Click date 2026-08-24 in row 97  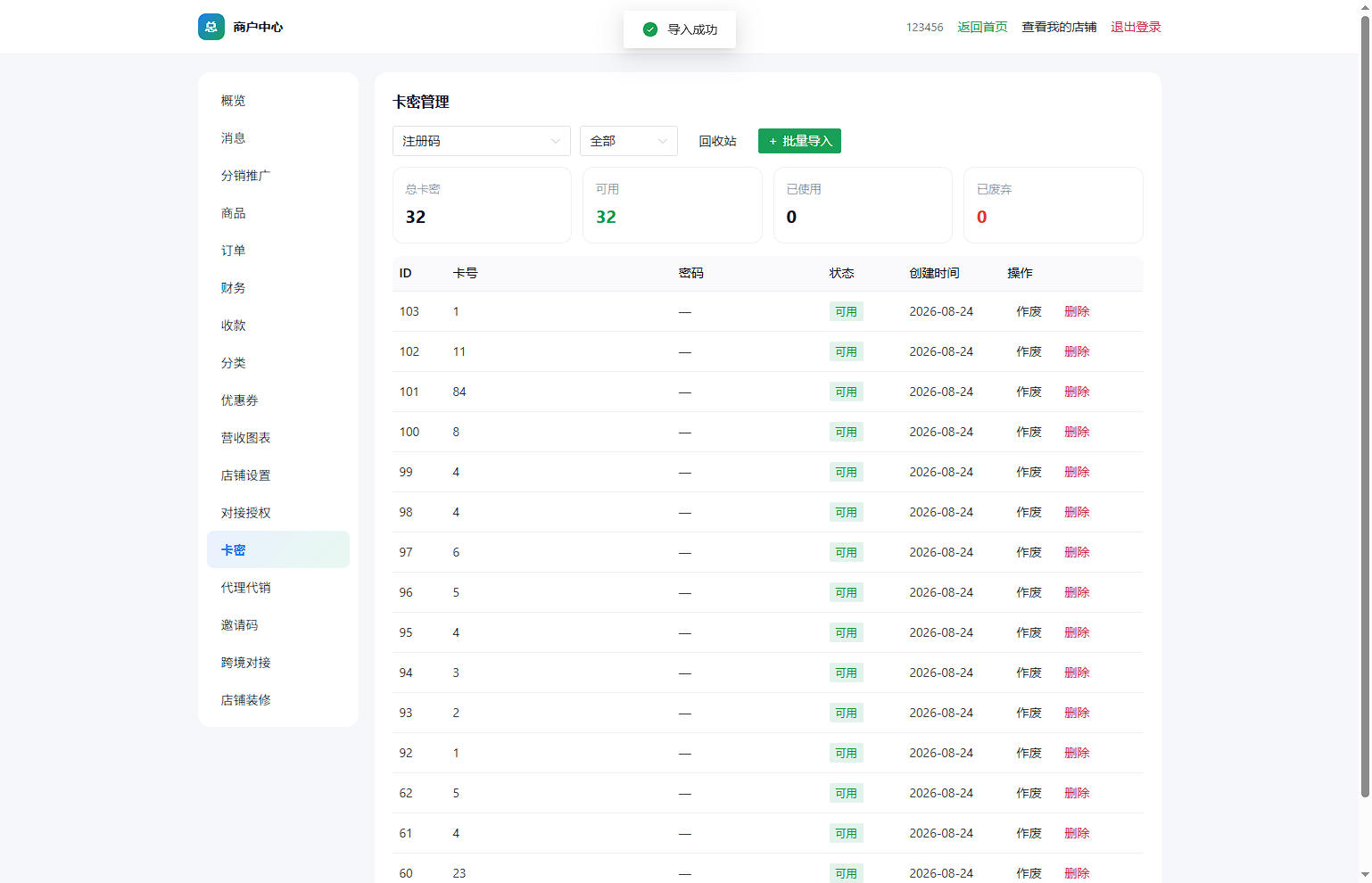click(x=941, y=552)
